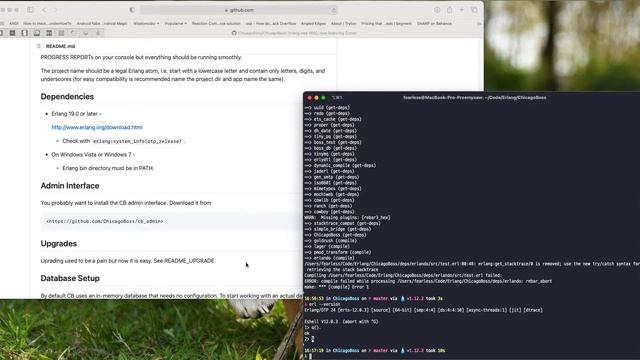640x360 pixels.
Task: Click the 'Erlang/OTP 24' version line
Action: 424,310
